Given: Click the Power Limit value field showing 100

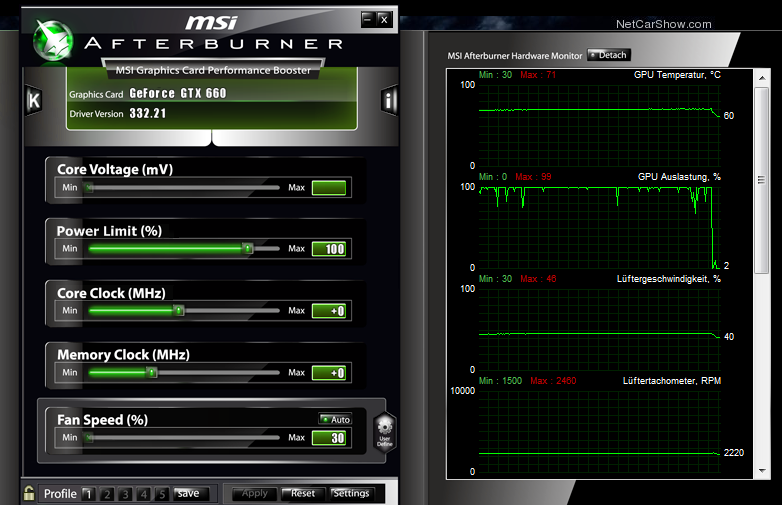Looking at the screenshot, I should 329,249.
